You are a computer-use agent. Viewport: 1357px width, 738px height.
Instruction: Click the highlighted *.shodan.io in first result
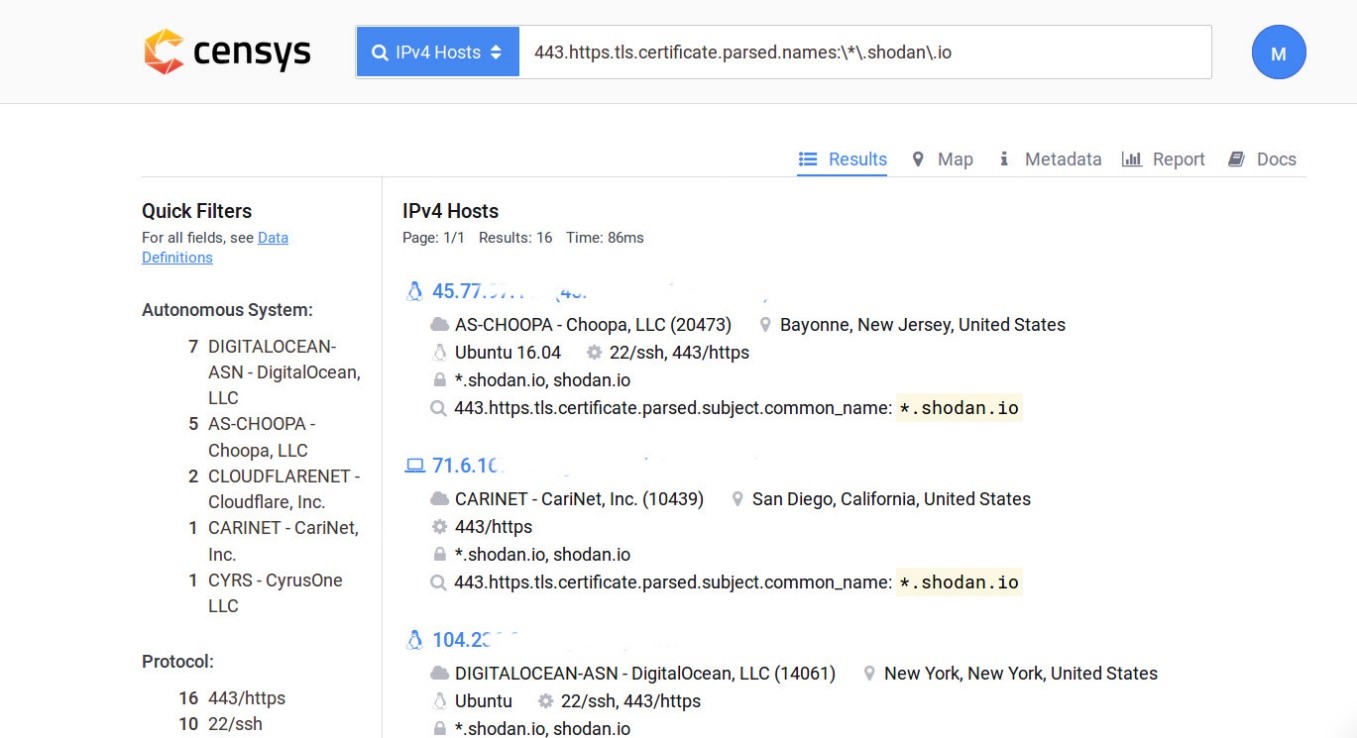pyautogui.click(x=959, y=408)
